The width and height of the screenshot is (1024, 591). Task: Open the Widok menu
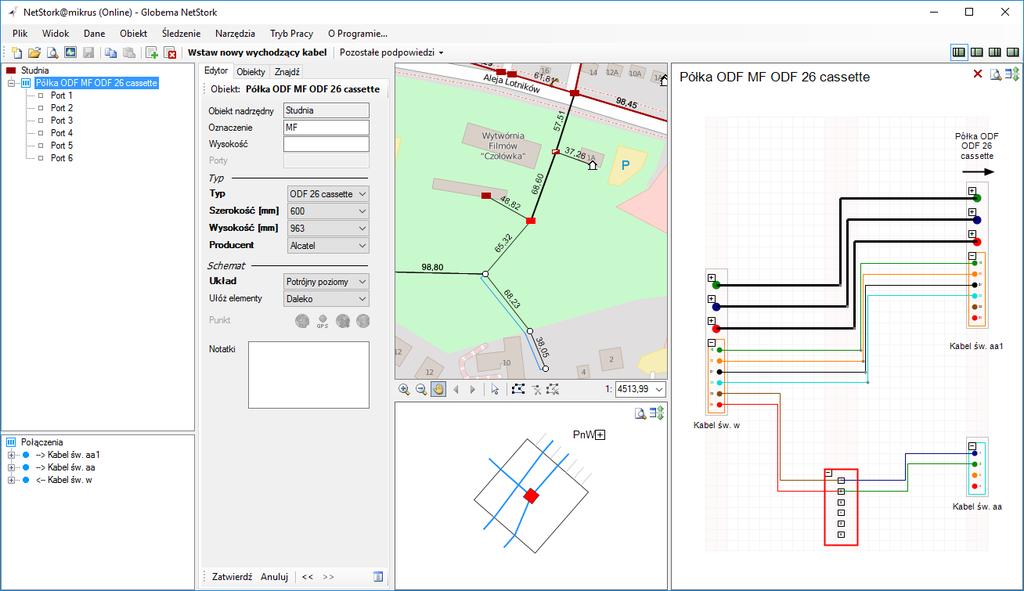(x=56, y=33)
